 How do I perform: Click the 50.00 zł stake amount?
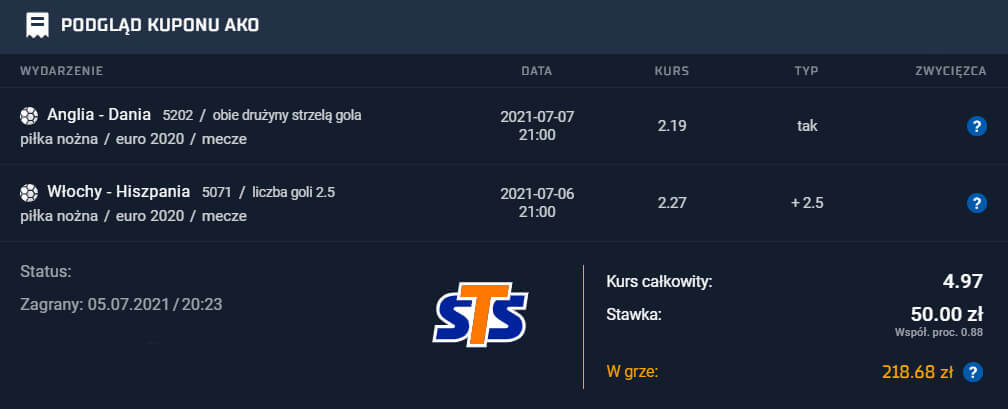(x=947, y=314)
